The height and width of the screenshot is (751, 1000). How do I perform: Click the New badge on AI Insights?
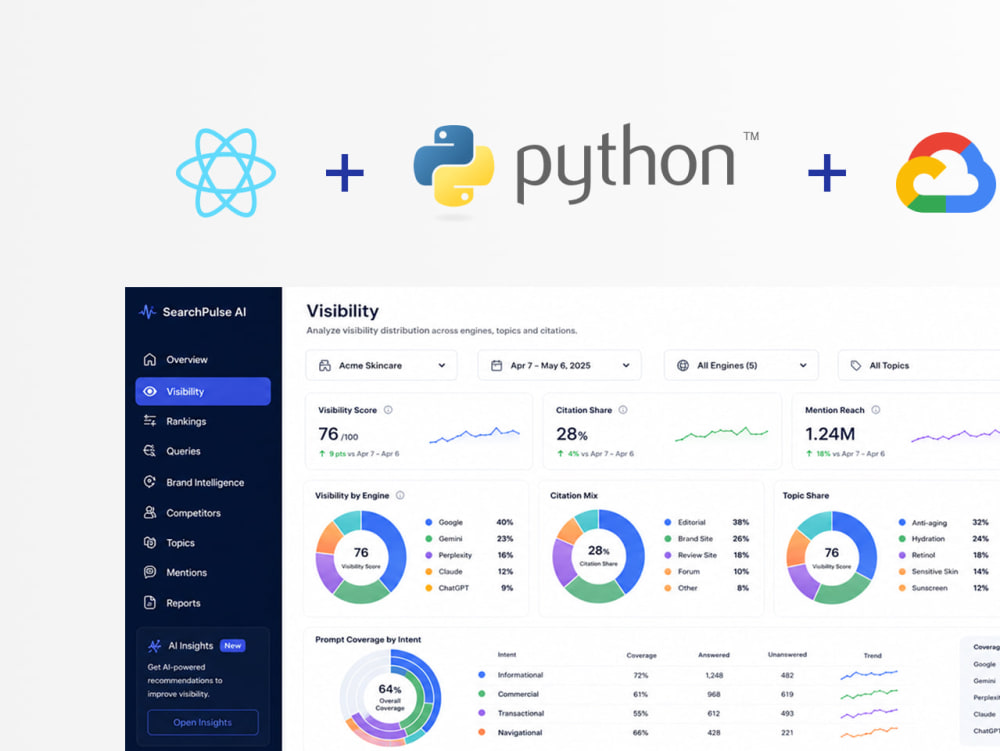click(233, 646)
